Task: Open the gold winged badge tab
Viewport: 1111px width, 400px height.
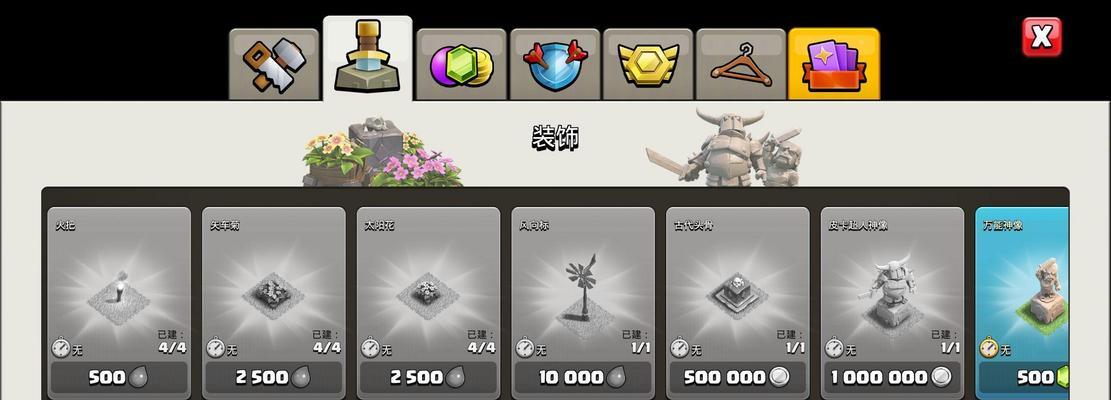Action: click(648, 64)
